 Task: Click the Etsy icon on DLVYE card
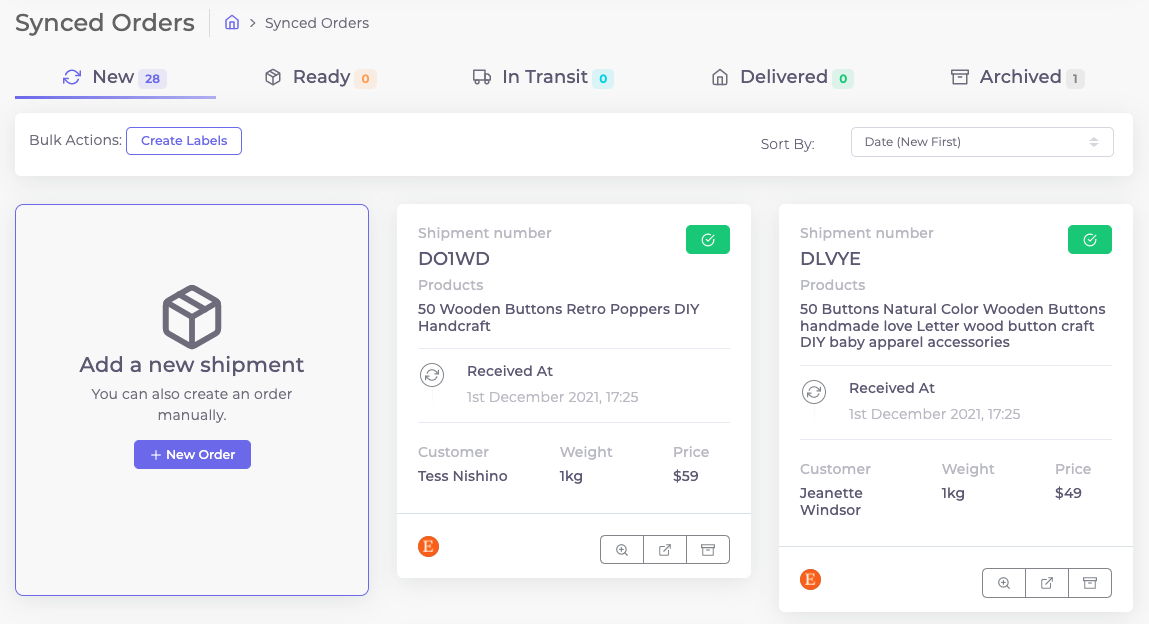(810, 580)
